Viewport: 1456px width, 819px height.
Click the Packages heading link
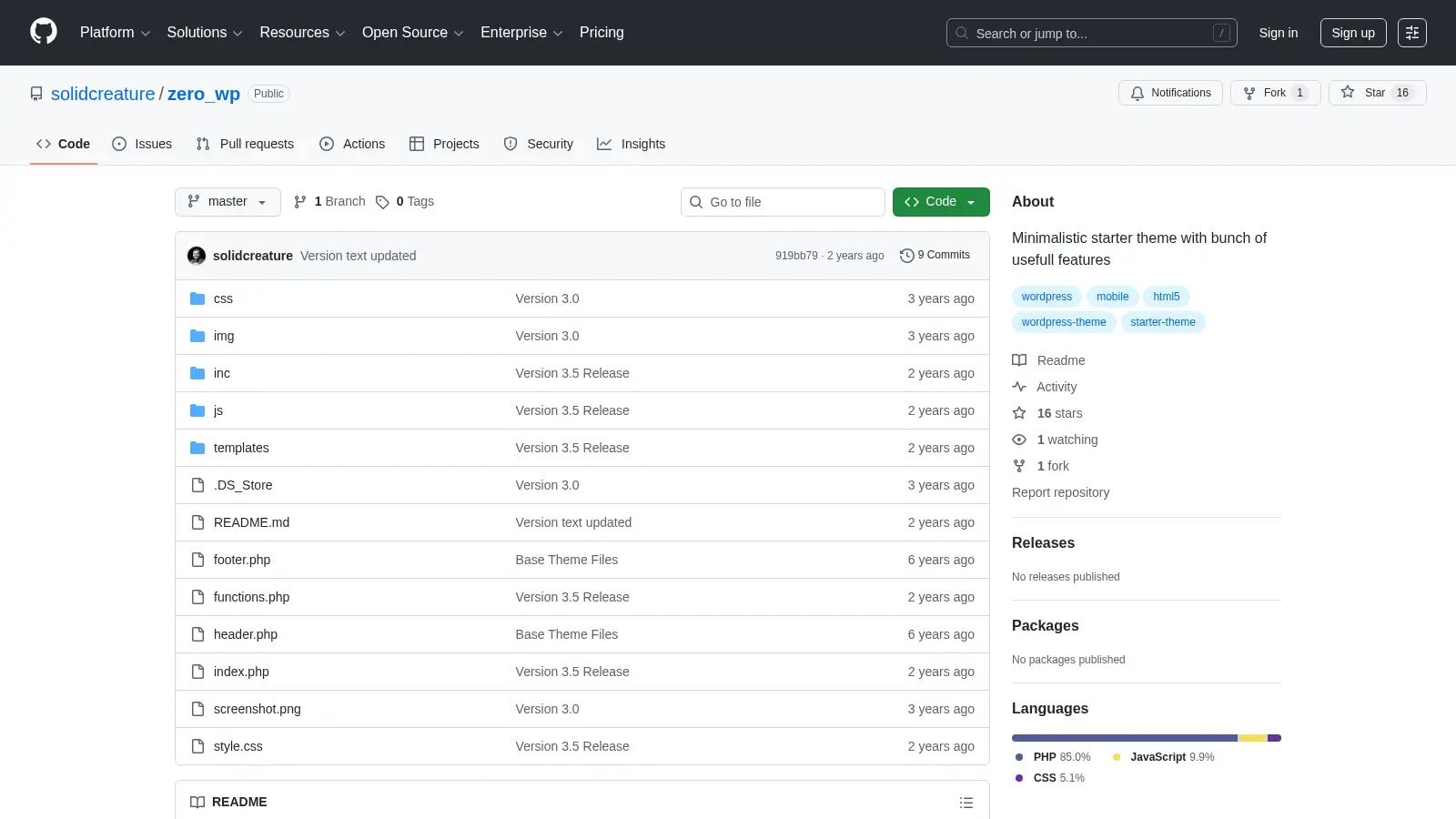pyautogui.click(x=1046, y=626)
